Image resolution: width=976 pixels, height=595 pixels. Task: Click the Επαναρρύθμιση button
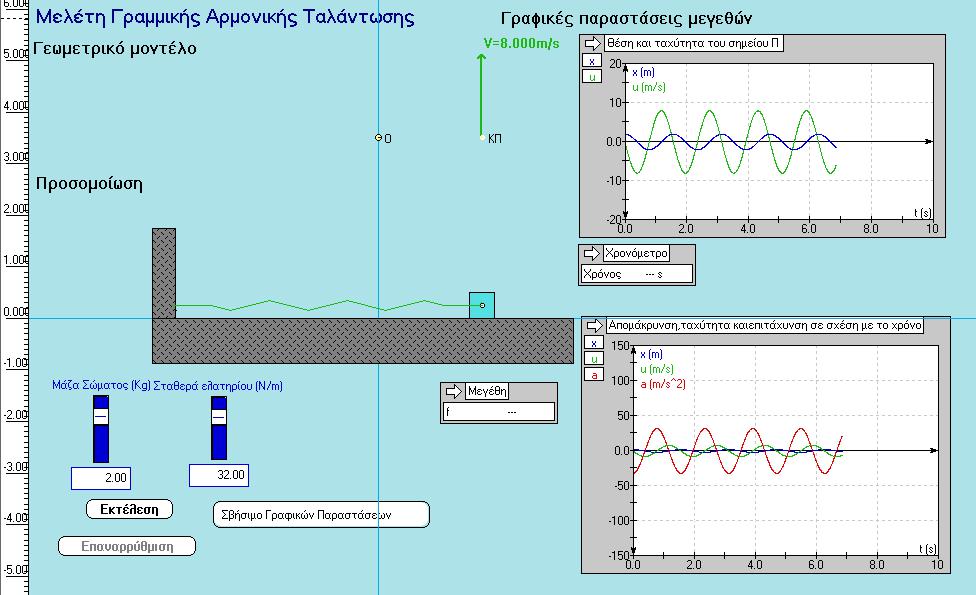127,546
